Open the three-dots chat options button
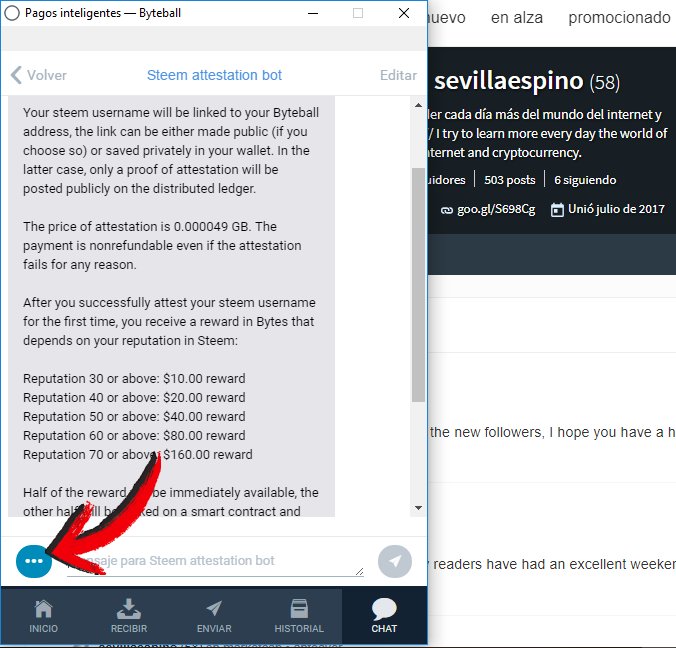This screenshot has width=676, height=648. (x=34, y=561)
